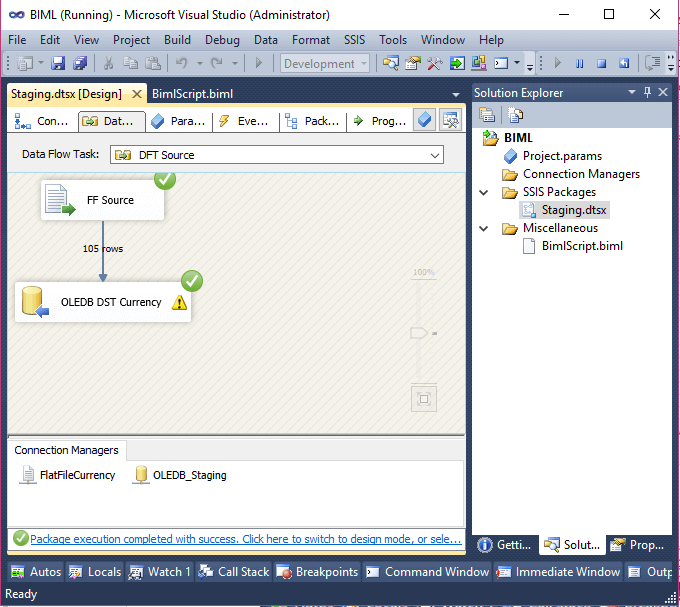
Task: Open the Command Window icon dropdown arrow
Action: point(517,63)
